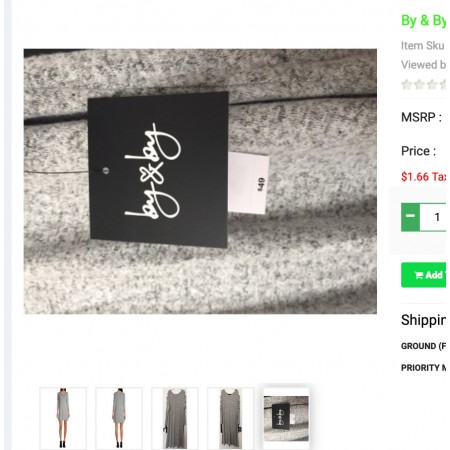This screenshot has height=450, width=450.
Task: Click the second rating star
Action: click(x=419, y=85)
